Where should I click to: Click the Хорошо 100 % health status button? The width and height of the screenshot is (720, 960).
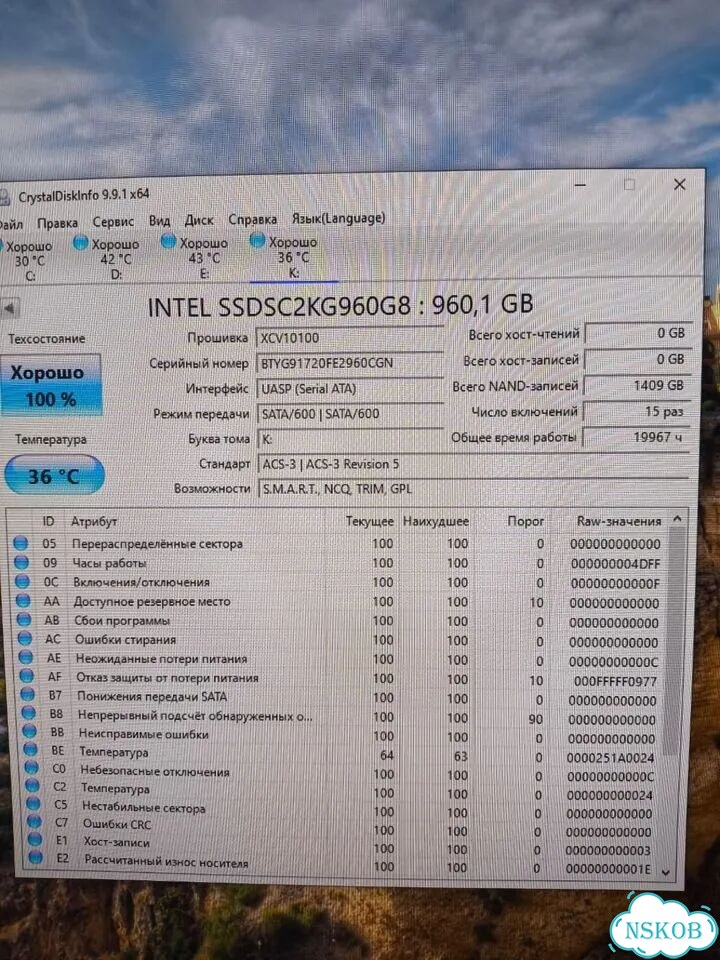point(50,385)
